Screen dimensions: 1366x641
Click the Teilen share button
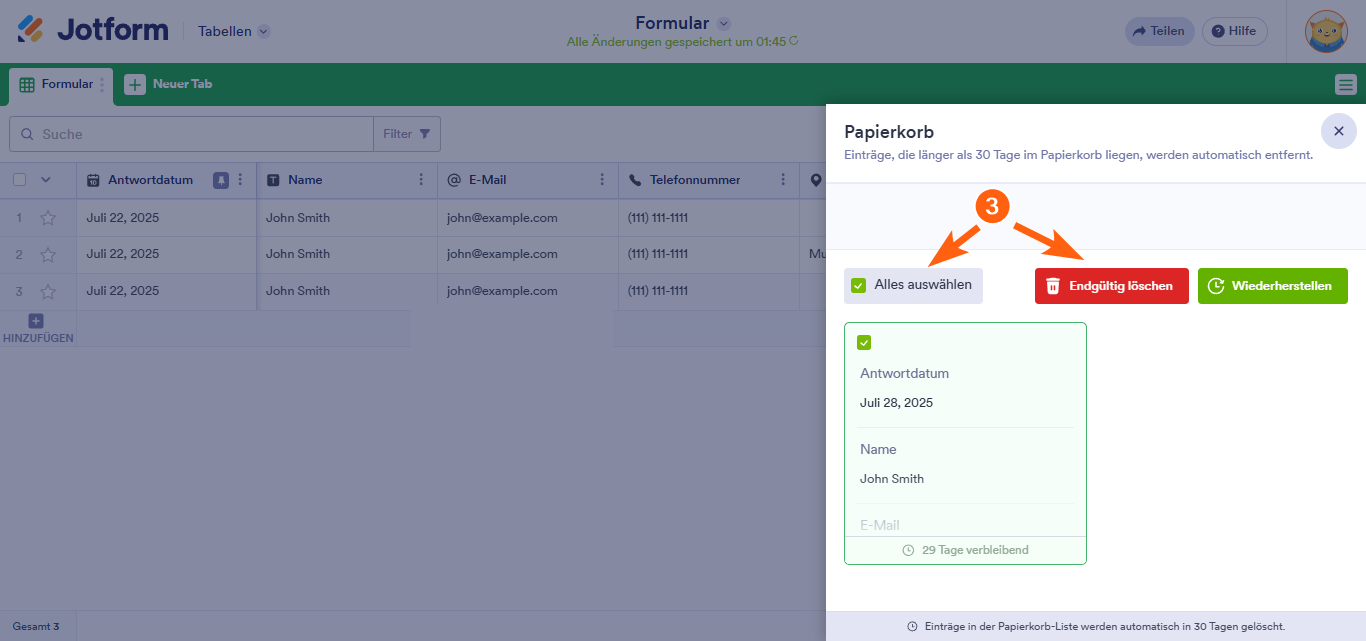coord(1159,31)
